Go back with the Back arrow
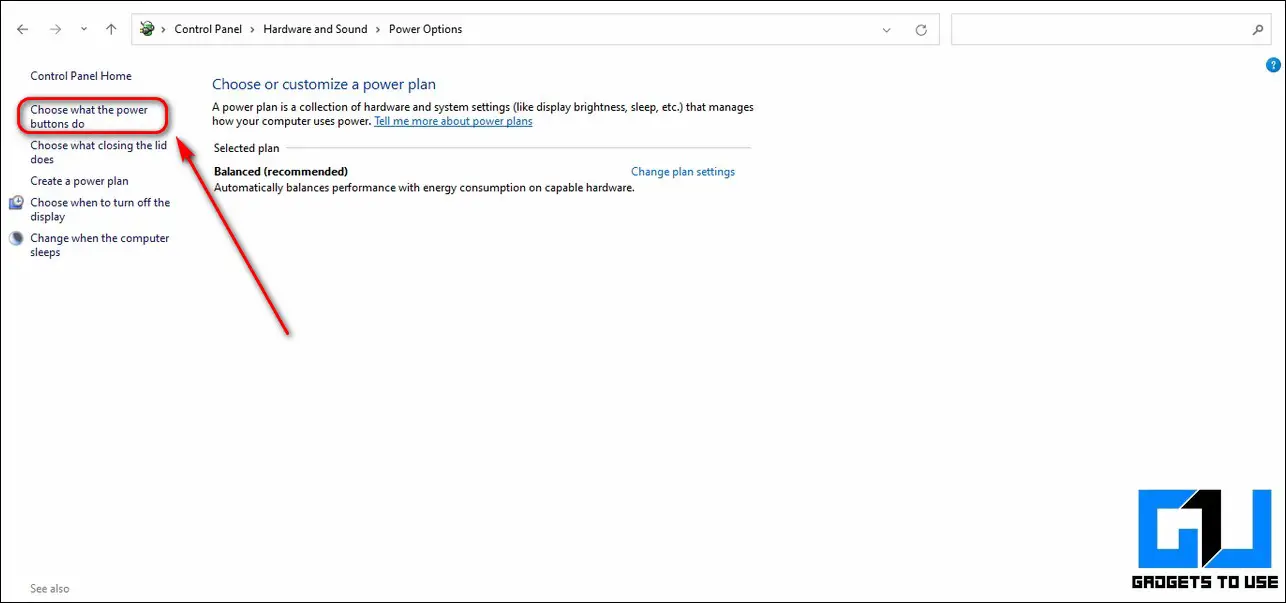 pyautogui.click(x=22, y=30)
